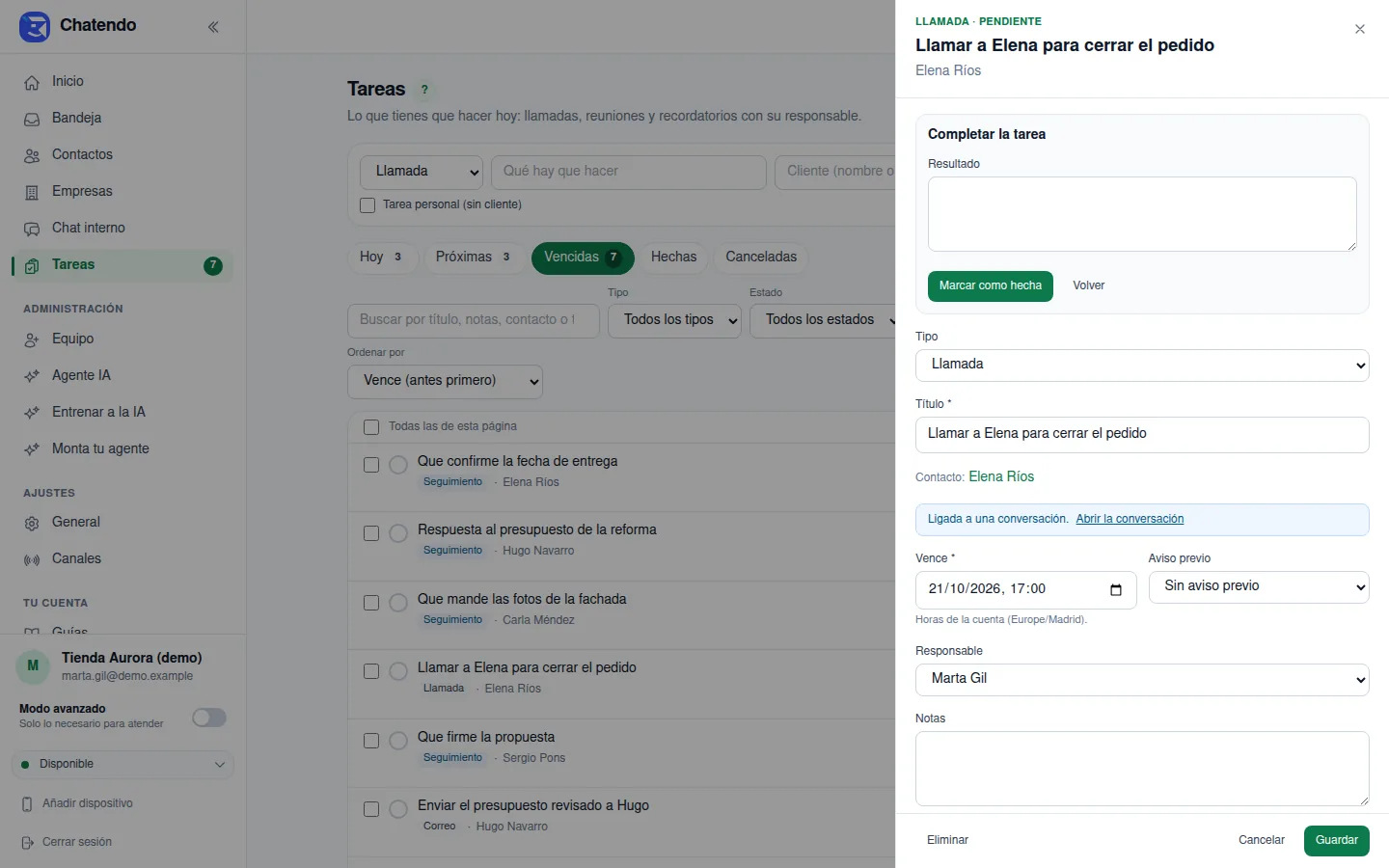This screenshot has width=1389, height=868.
Task: Click the Entrenar a la IA sparkle icon
Action: point(32,413)
